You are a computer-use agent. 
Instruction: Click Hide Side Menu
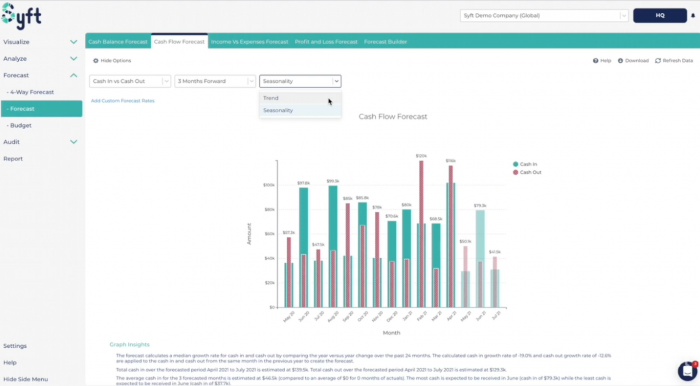click(x=25, y=379)
